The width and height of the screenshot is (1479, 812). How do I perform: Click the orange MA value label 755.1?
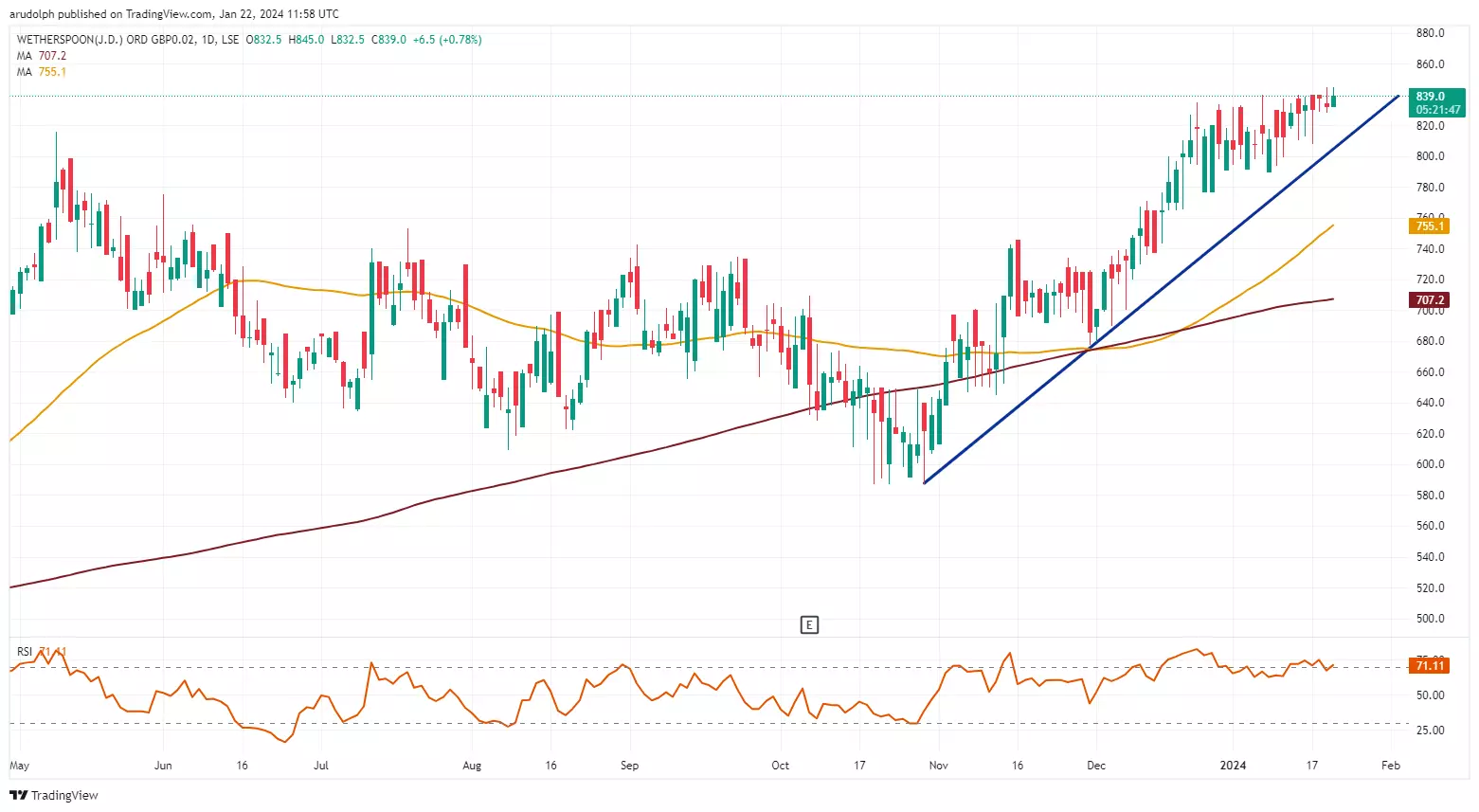(x=1429, y=226)
